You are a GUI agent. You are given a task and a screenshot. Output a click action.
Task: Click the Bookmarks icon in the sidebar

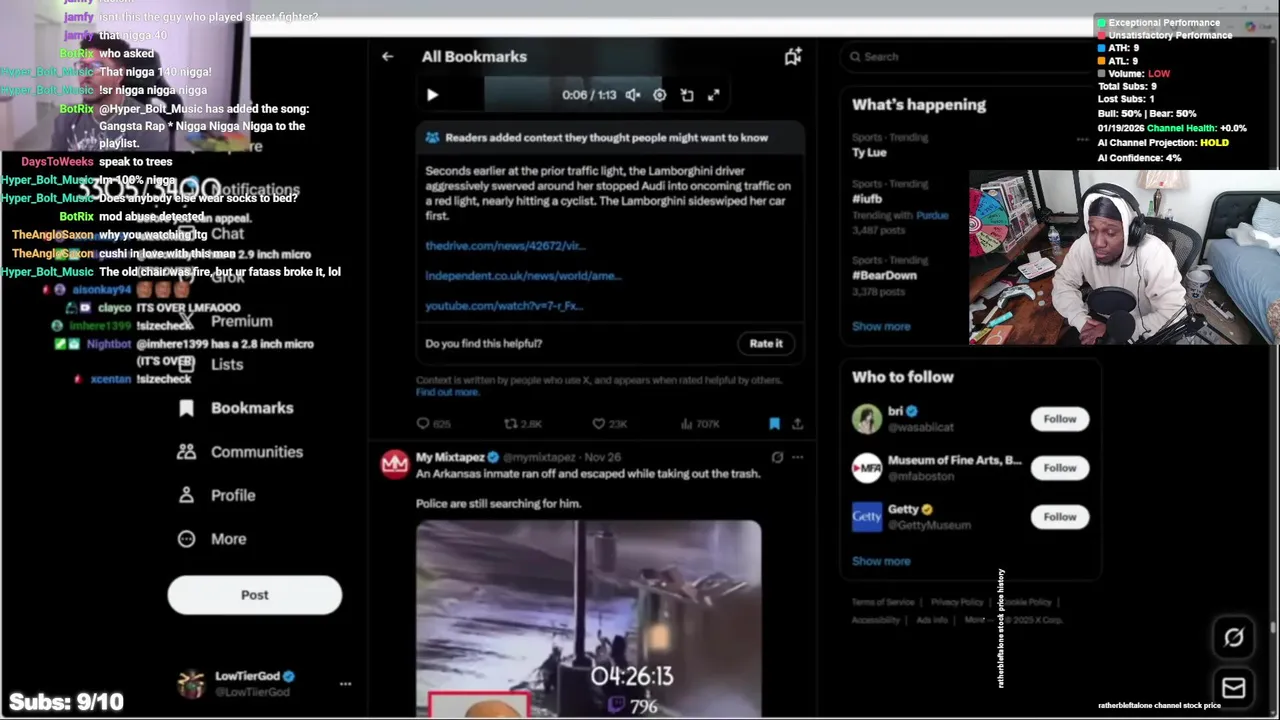pyautogui.click(x=186, y=408)
